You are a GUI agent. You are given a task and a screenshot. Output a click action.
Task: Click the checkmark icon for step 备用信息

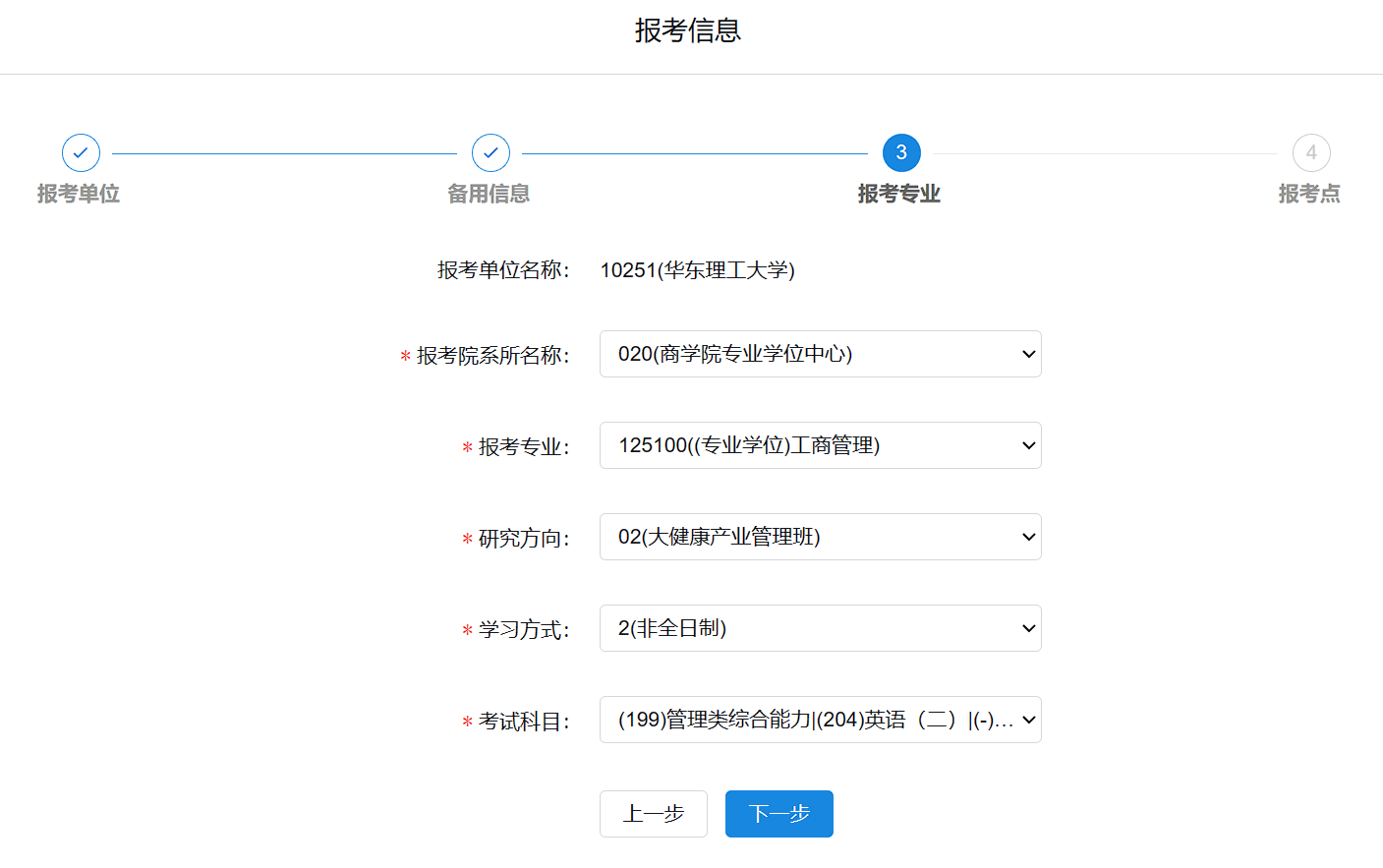pos(490,153)
